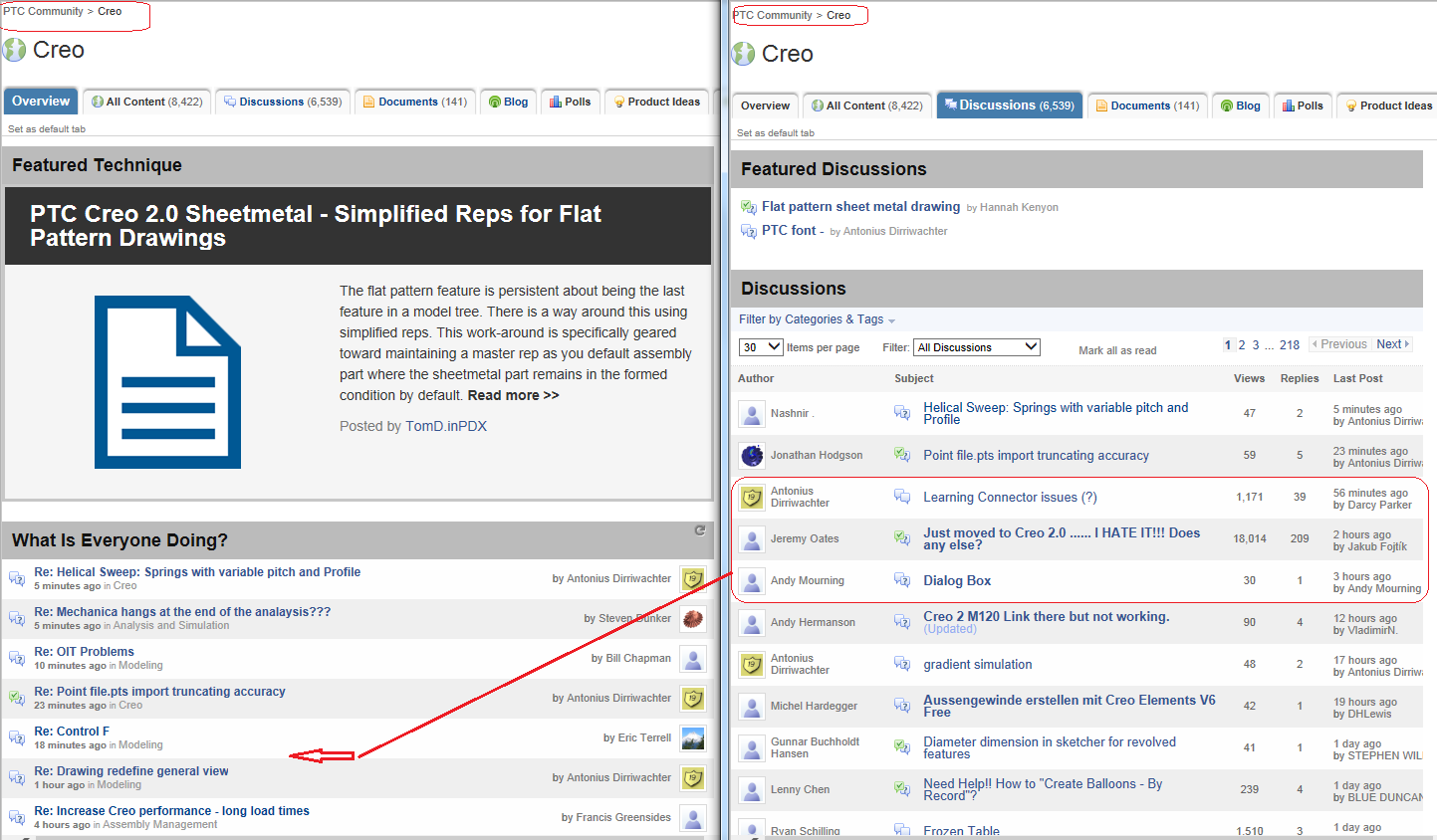The height and width of the screenshot is (840, 1437).
Task: Go to page 218 of discussions
Action: point(1290,345)
